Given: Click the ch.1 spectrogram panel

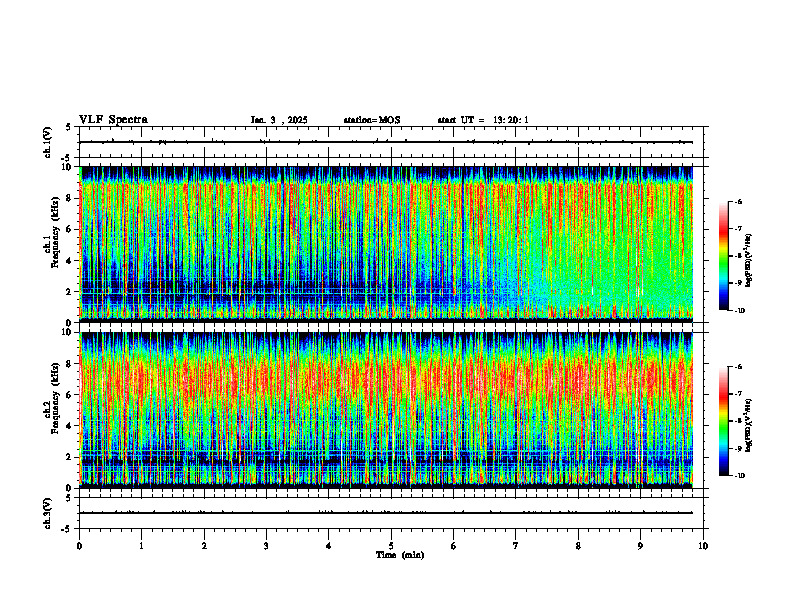Looking at the screenshot, I should (x=386, y=244).
